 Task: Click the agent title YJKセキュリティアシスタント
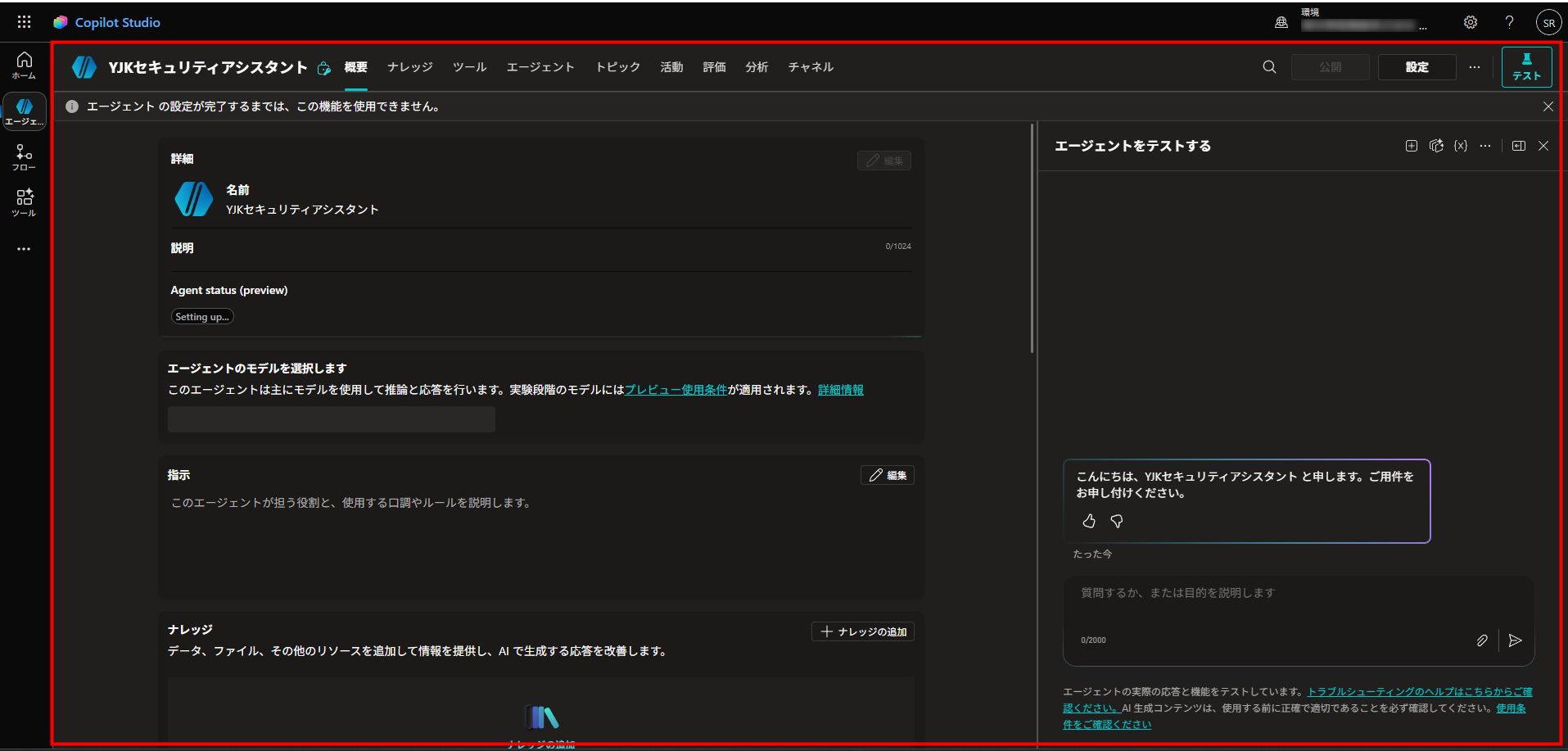208,67
